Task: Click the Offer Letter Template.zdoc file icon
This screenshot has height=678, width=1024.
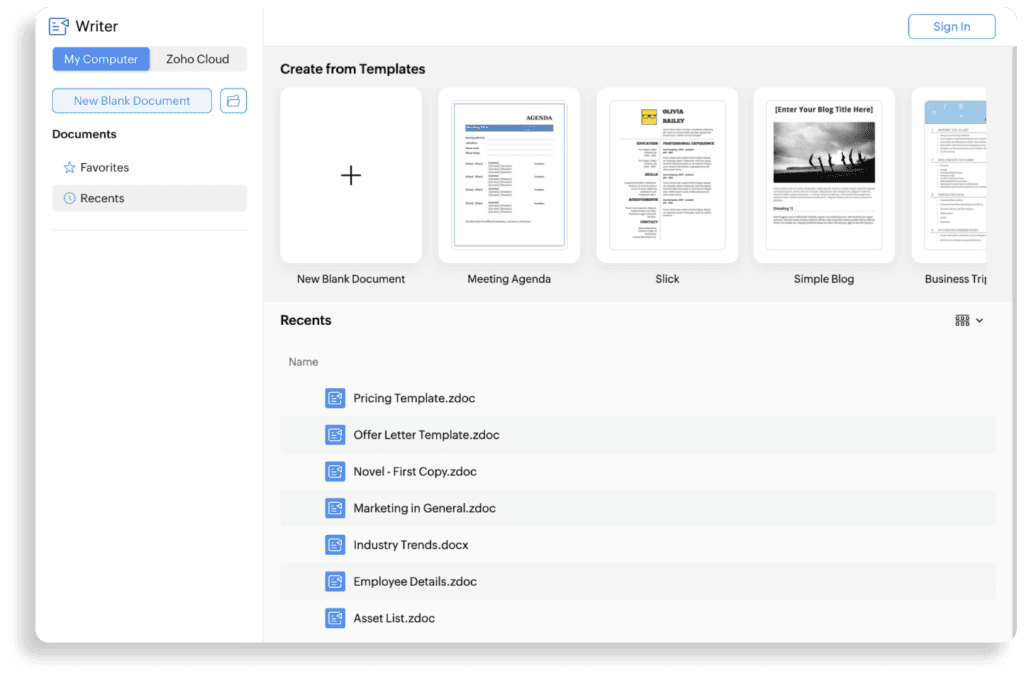Action: pos(335,434)
